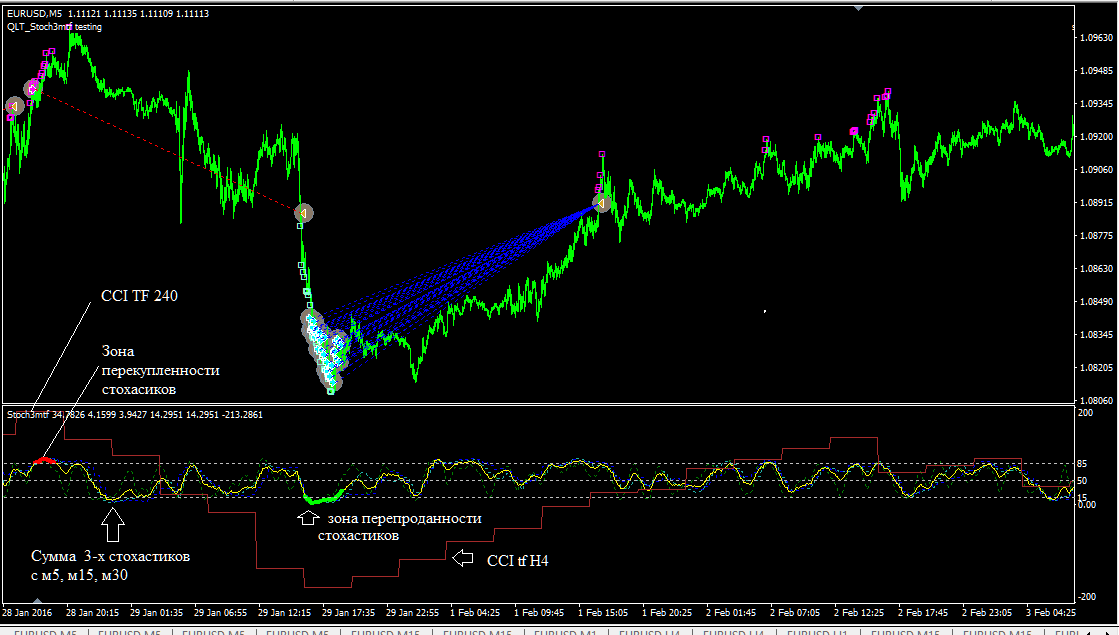
Task: Select the red overbought stochastic segment
Action: pyautogui.click(x=44, y=461)
